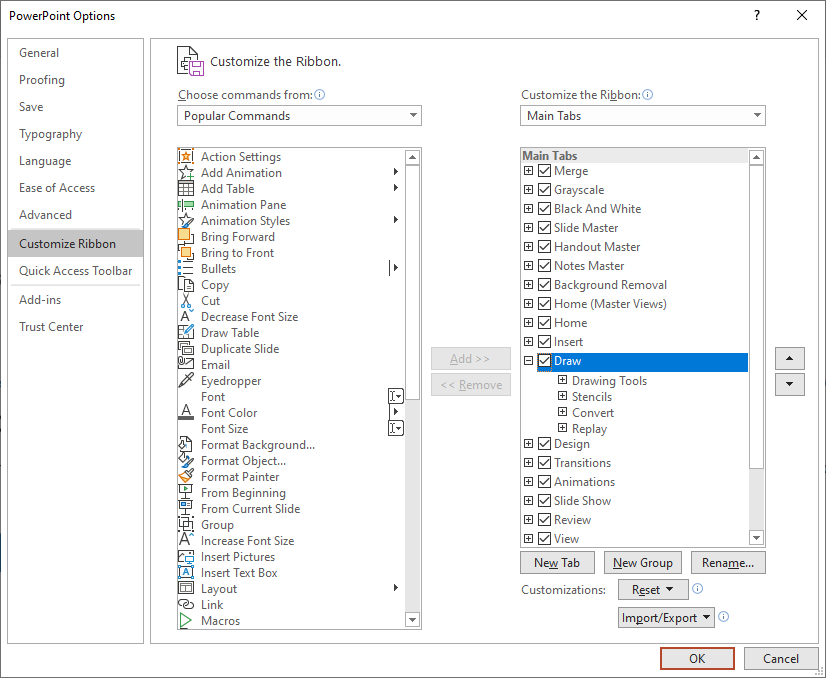This screenshot has height=678, width=826.
Task: Expand the Transitions tab node
Action: pyautogui.click(x=528, y=463)
